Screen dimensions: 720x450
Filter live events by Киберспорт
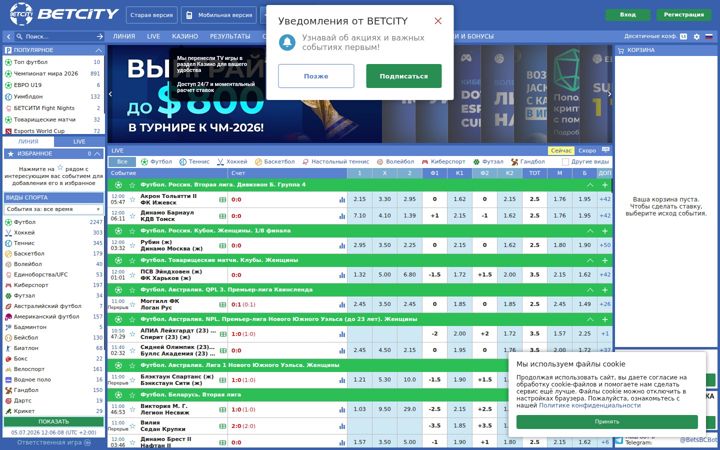pyautogui.click(x=444, y=162)
